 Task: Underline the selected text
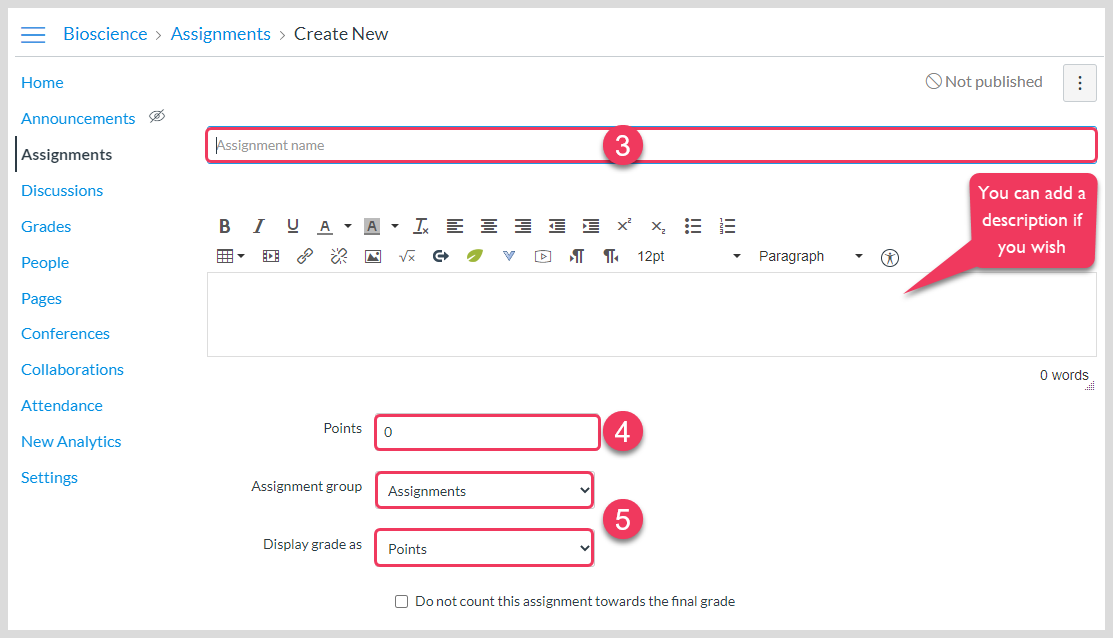(x=292, y=226)
